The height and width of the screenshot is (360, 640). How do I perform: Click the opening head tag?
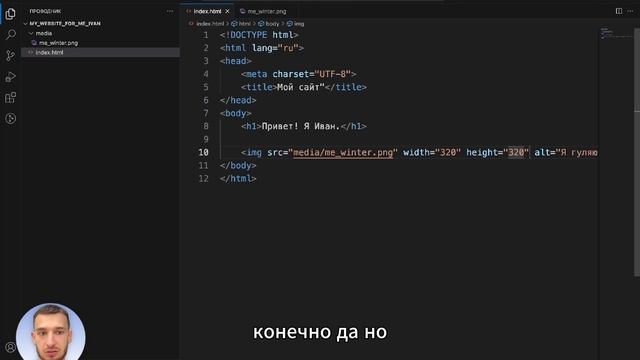[x=236, y=61]
